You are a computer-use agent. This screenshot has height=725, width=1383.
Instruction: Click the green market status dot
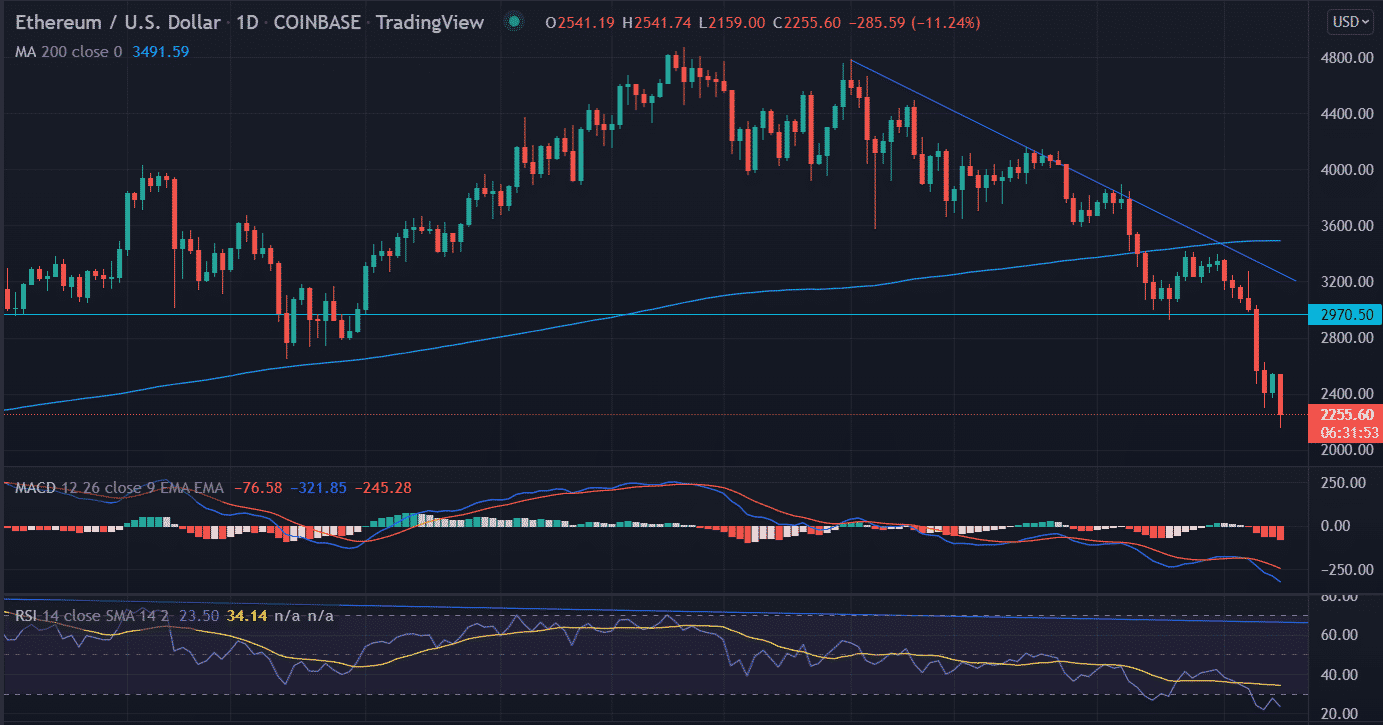tap(513, 22)
